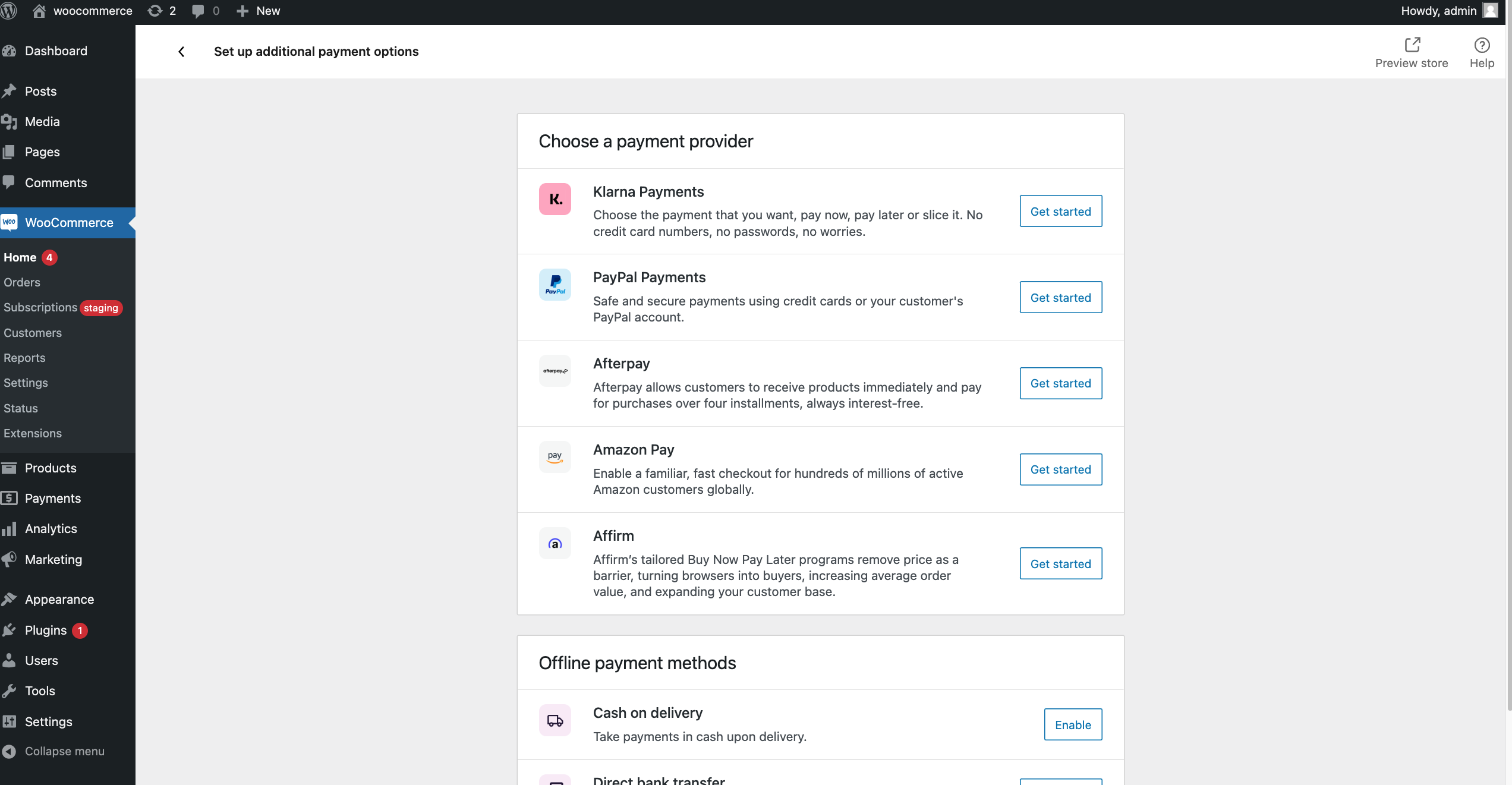Screen dimensions: 1512x785
Task: Get started with Klarna Payments
Action: coord(1060,211)
